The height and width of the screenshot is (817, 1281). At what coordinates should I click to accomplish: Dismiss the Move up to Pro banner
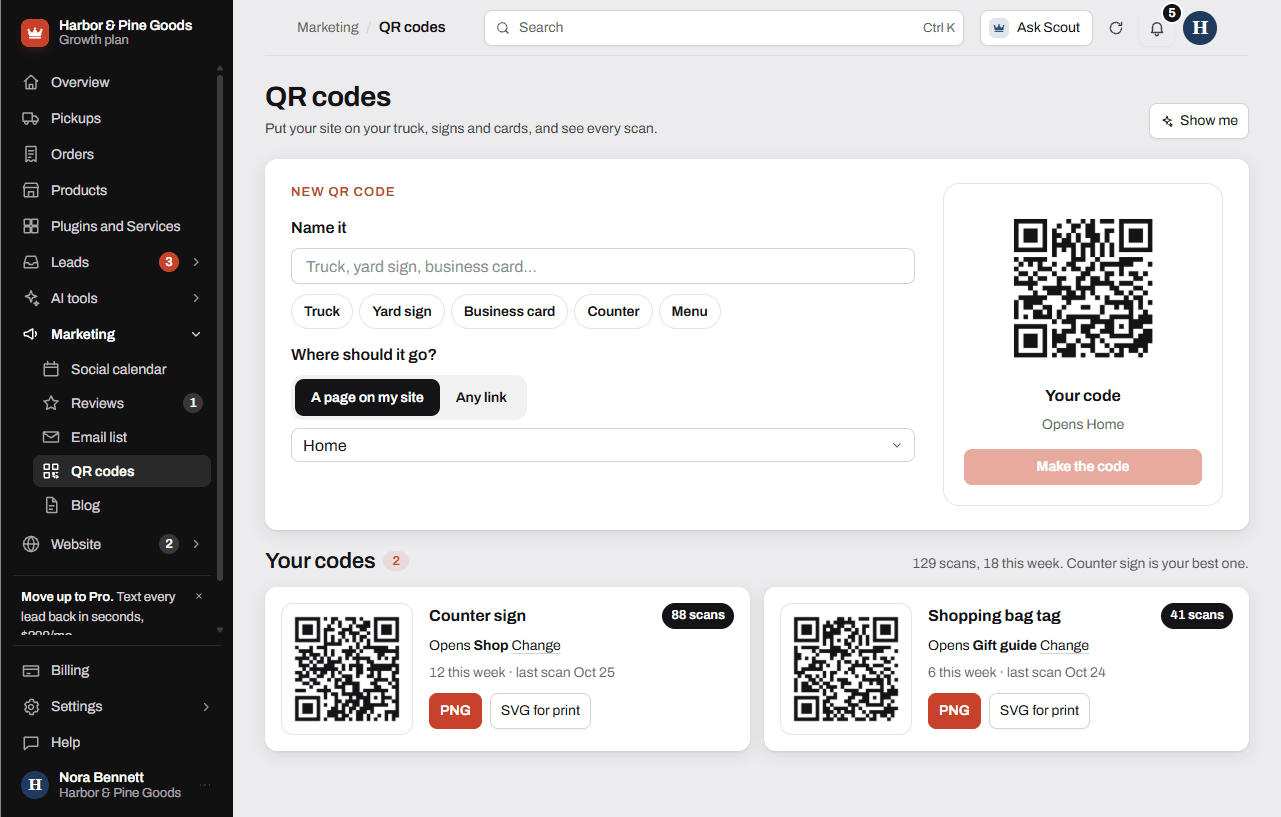[x=198, y=596]
